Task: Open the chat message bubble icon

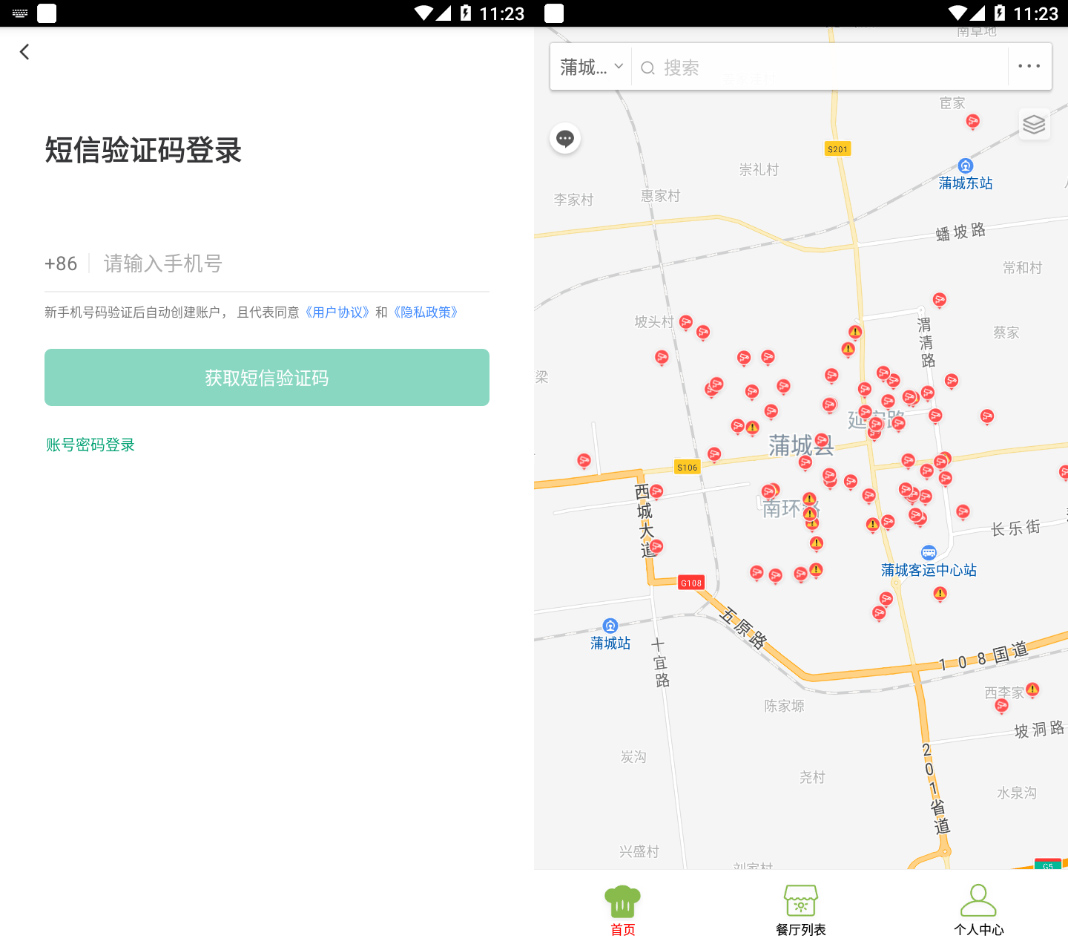Action: tap(565, 138)
